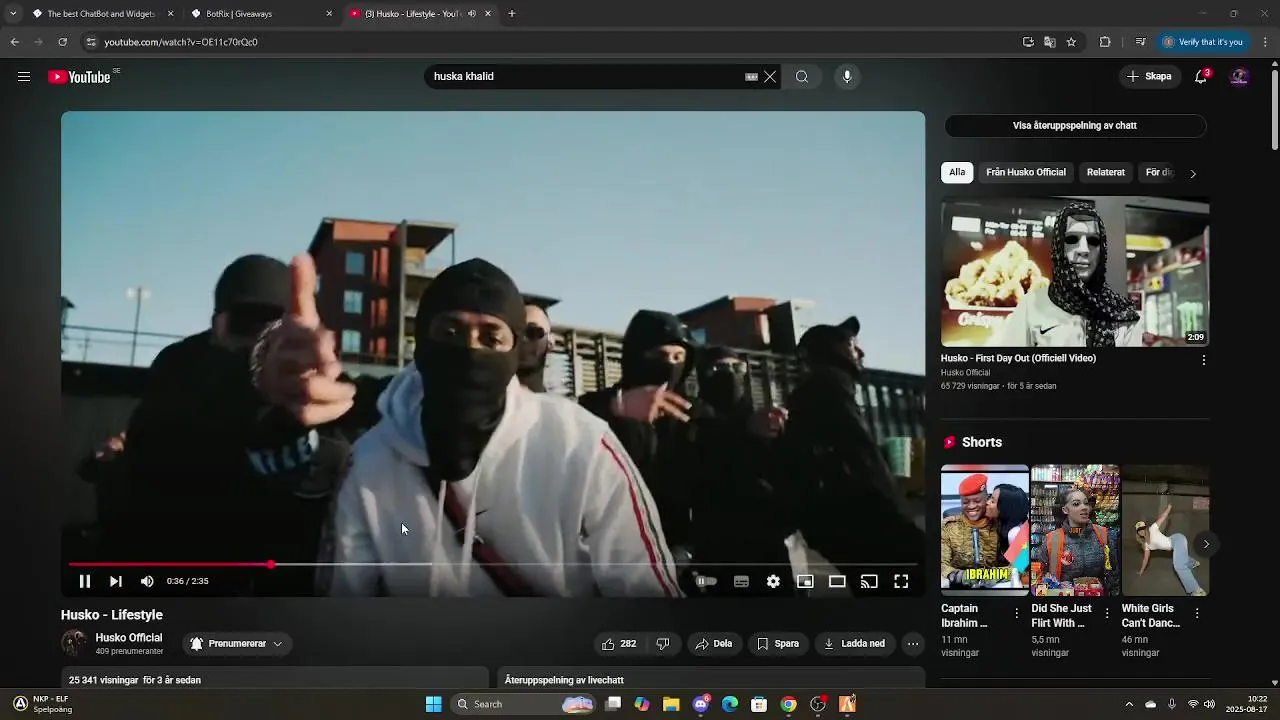Open the on-screen keyboard icon in search box
Screen dimensions: 1280x720
pos(751,77)
